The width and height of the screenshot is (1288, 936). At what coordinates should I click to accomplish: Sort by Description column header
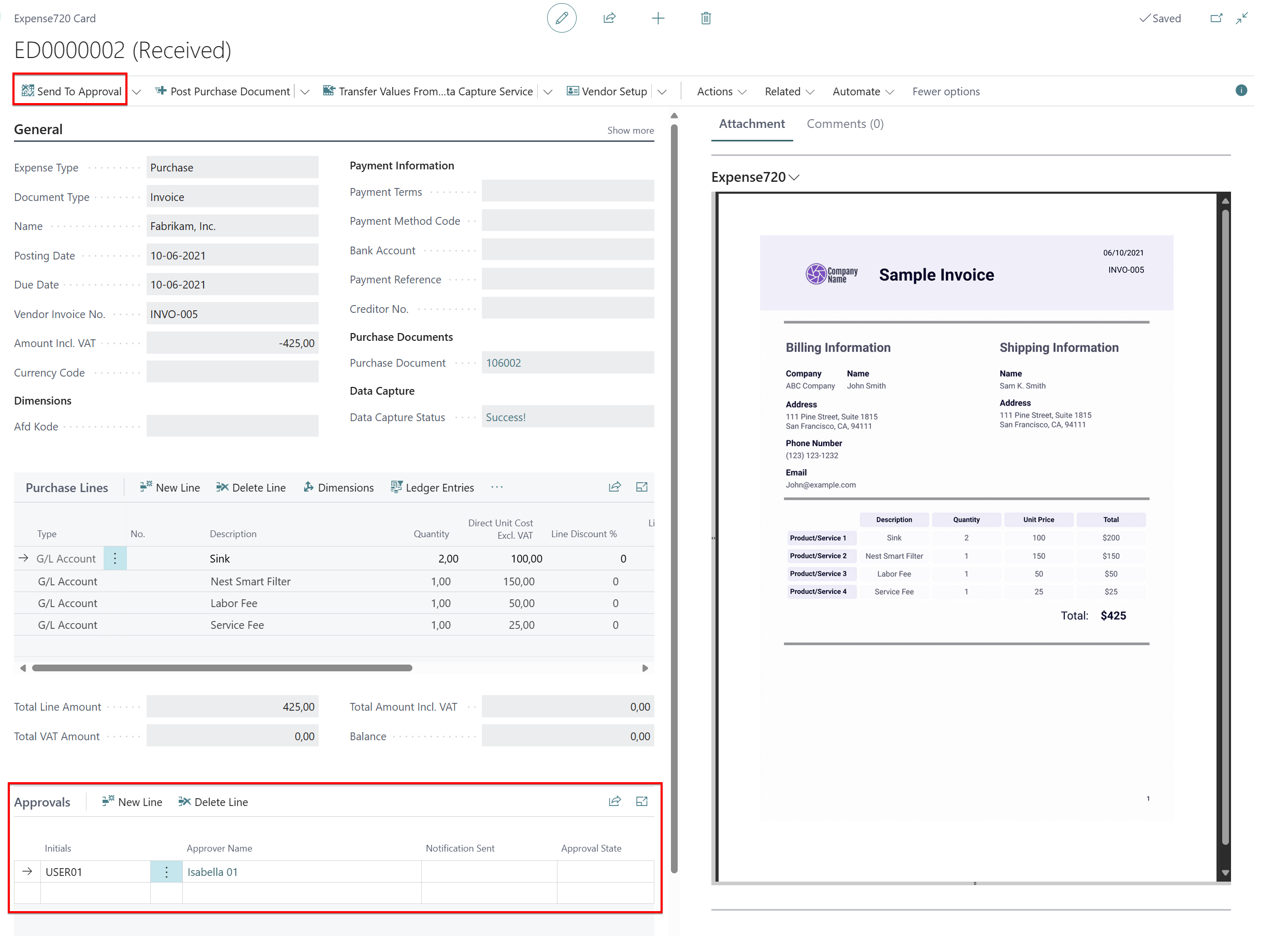[x=233, y=534]
